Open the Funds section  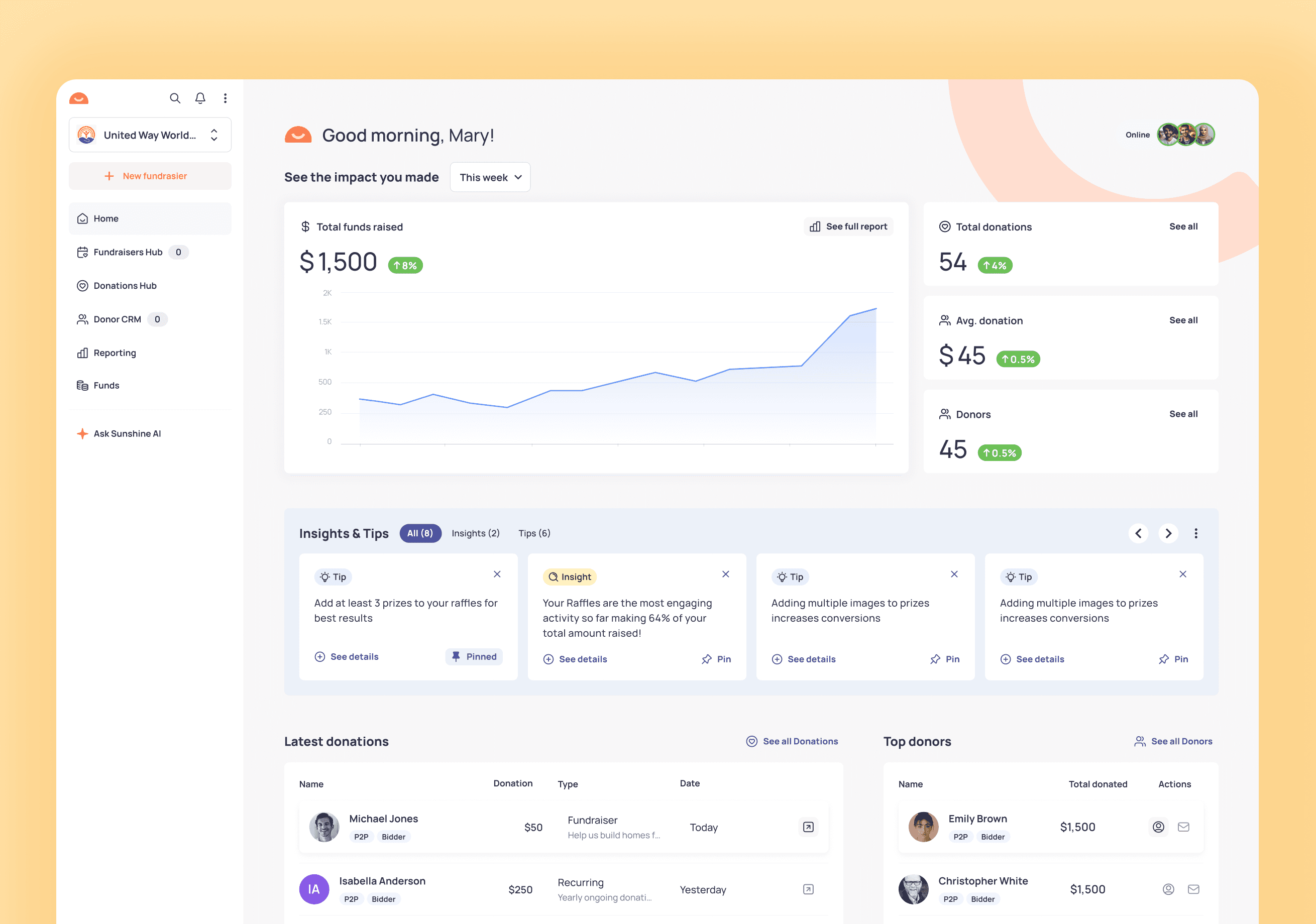(x=106, y=385)
